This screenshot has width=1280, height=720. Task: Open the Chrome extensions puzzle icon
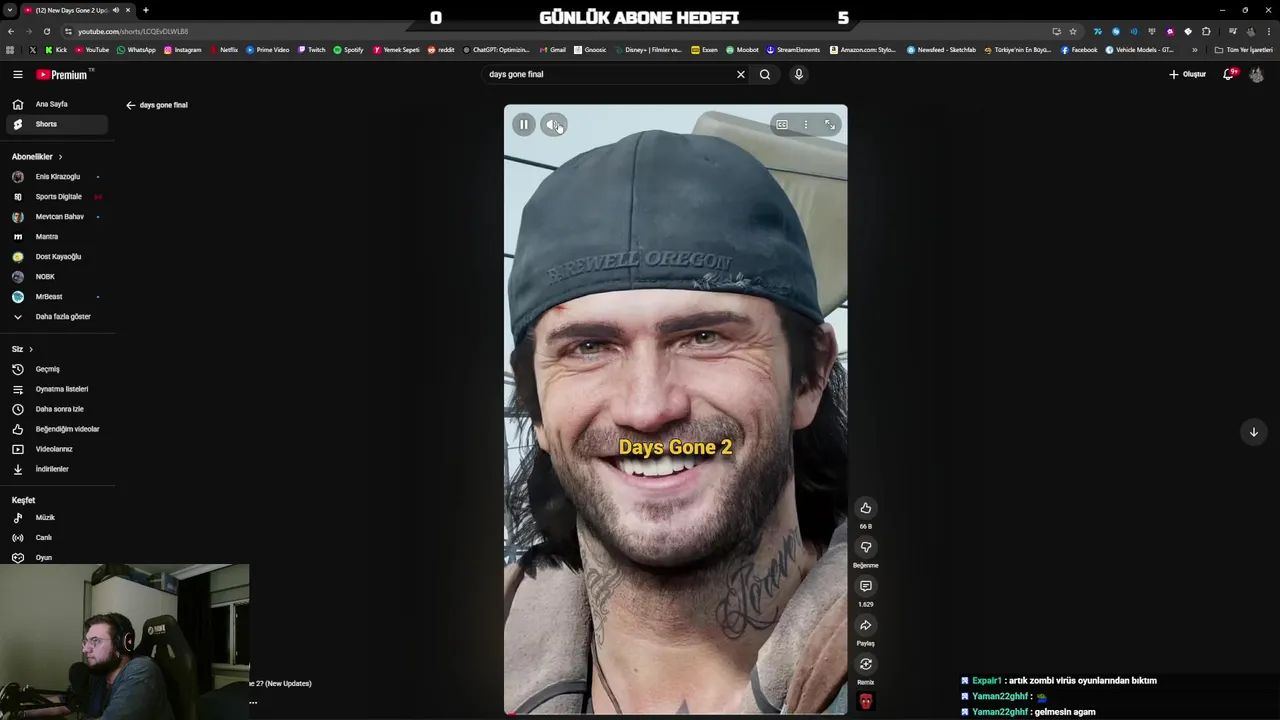coord(1206,31)
